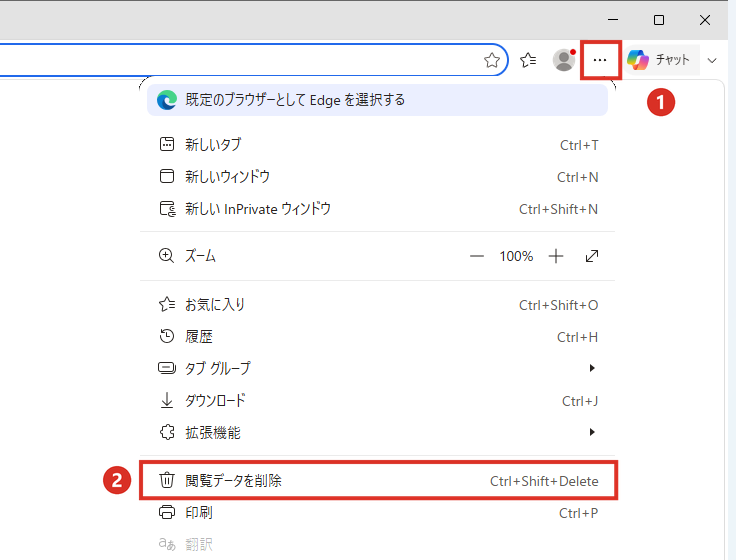Increase zoom with the plus button

tap(556, 256)
